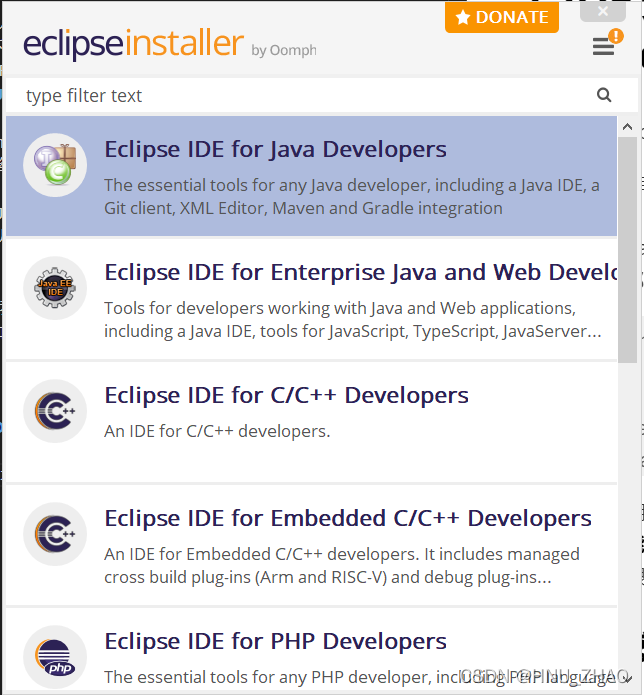Image resolution: width=644 pixels, height=695 pixels.
Task: Click the C/C++ Developers logo icon
Action: [x=55, y=411]
